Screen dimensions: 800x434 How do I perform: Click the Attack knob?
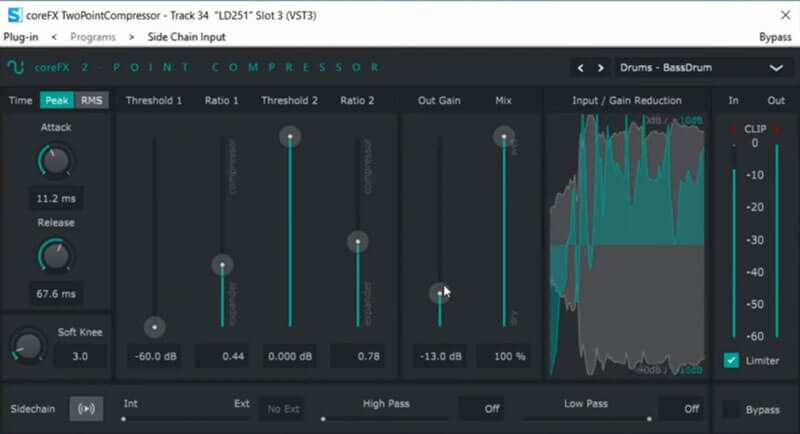click(55, 160)
